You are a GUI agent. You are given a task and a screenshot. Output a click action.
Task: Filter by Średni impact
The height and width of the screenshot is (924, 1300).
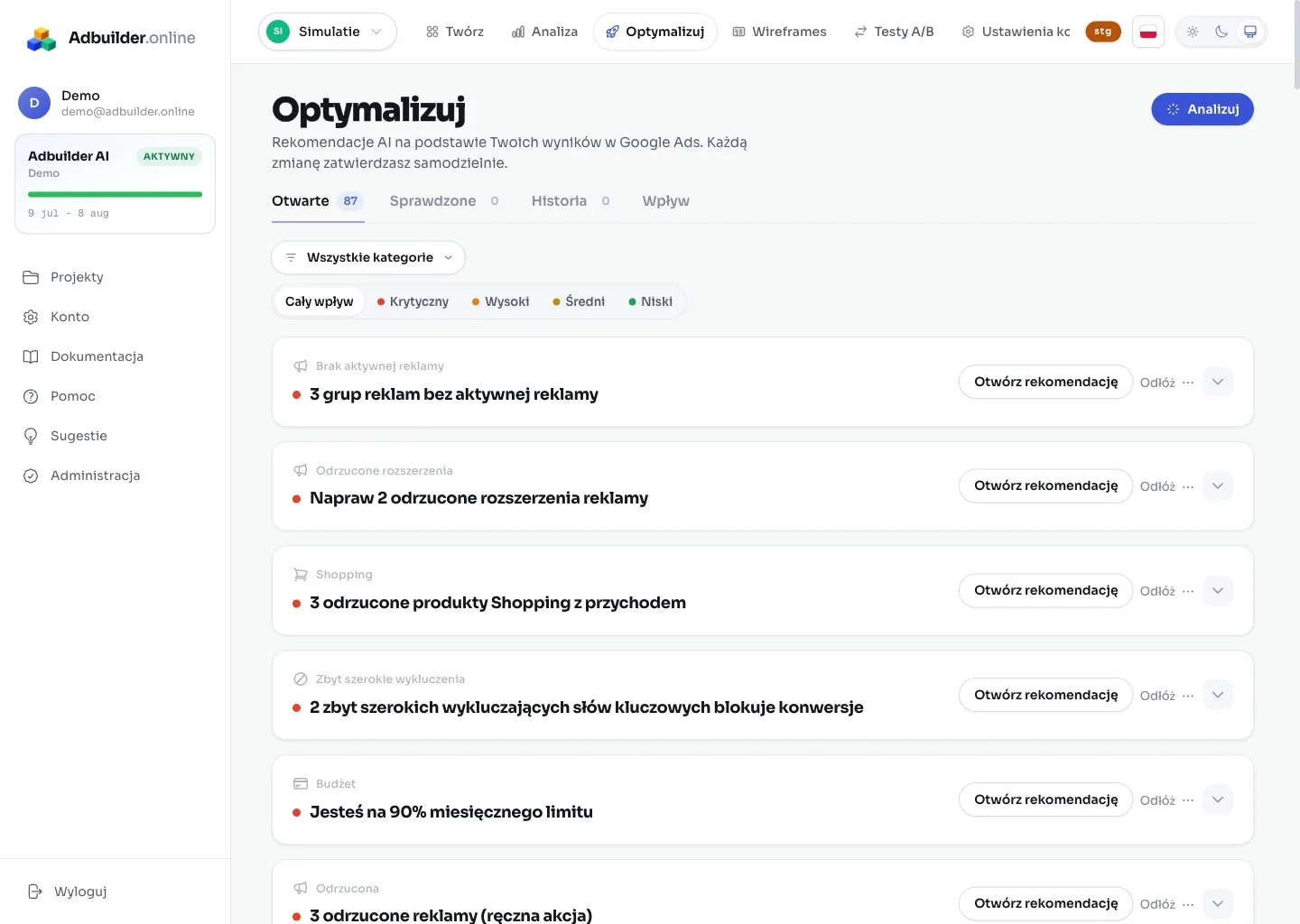pyautogui.click(x=579, y=301)
